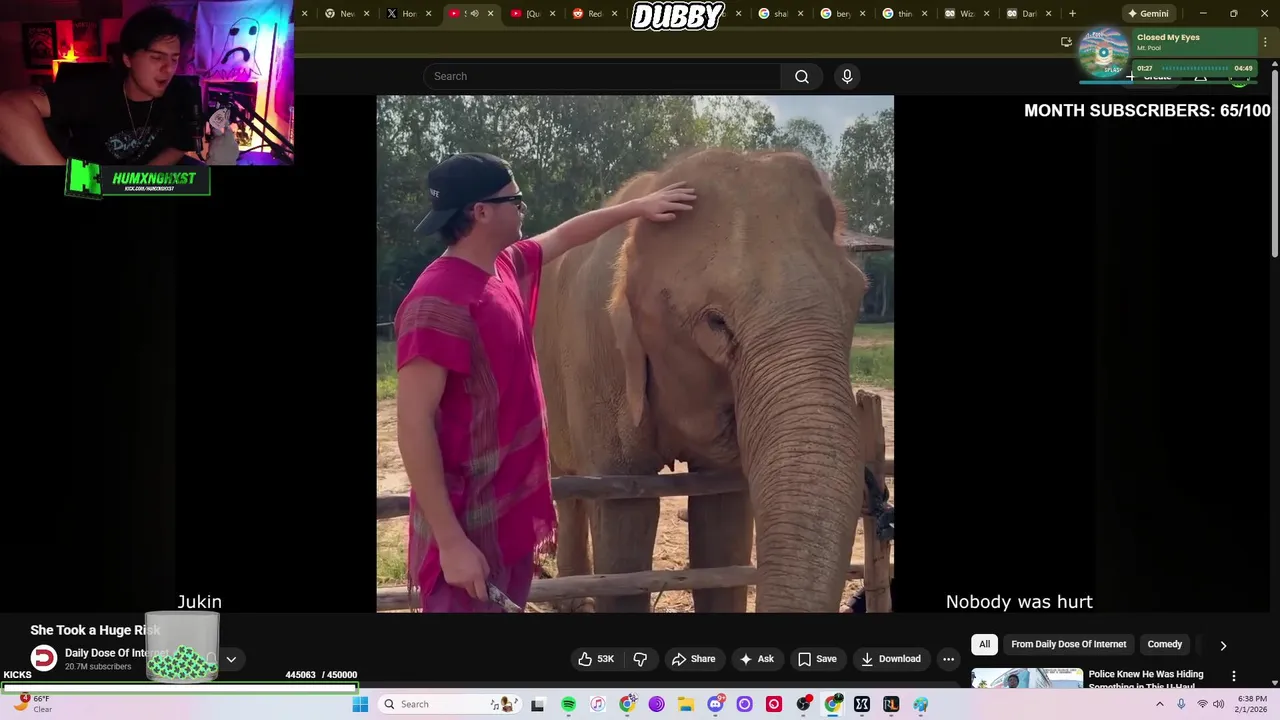
Task: Open the clock showing 6:38 PM
Action: 1252,704
